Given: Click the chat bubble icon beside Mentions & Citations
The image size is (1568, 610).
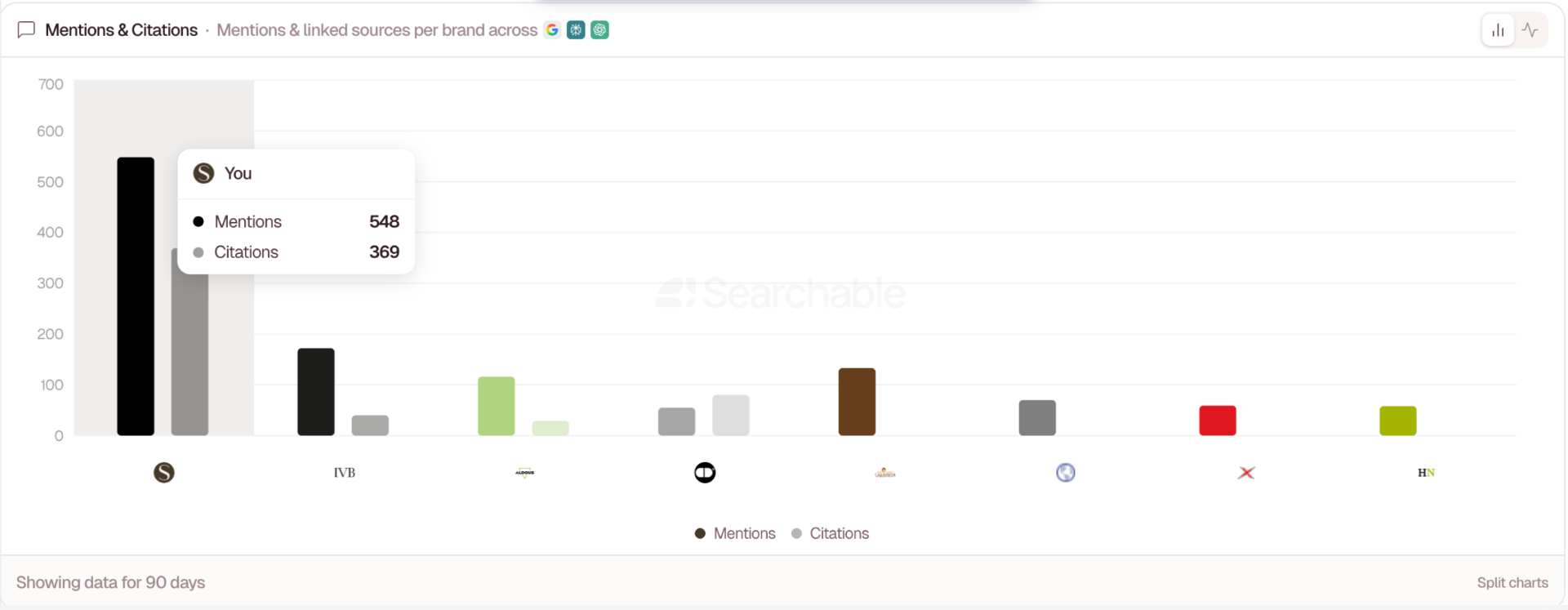Looking at the screenshot, I should 26,30.
